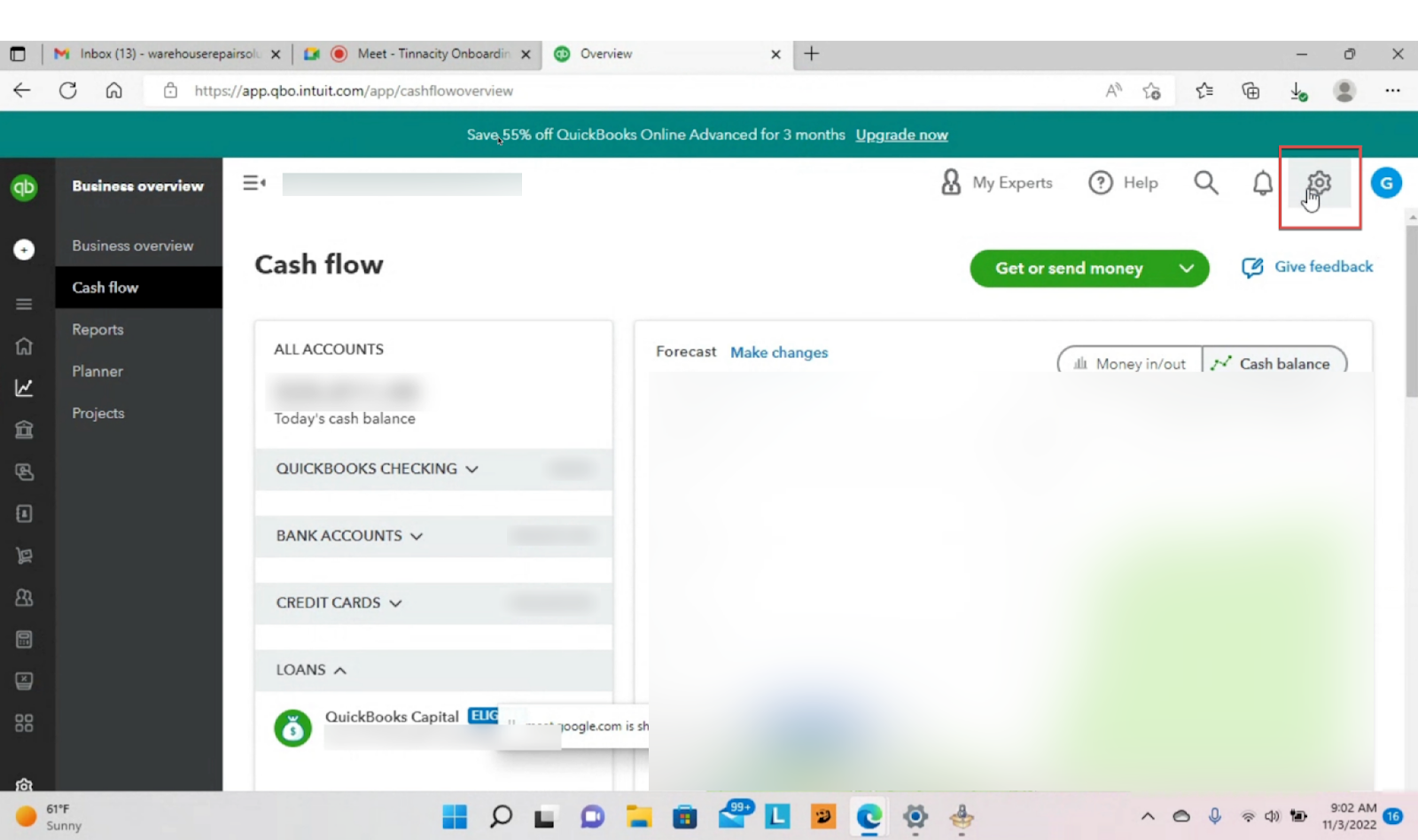This screenshot has width=1418, height=840.
Task: Click the taskbar clock showing 9:02 AM
Action: [x=1352, y=816]
